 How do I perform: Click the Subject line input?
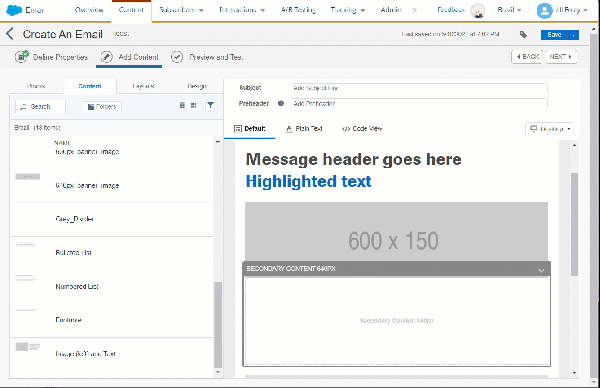419,88
